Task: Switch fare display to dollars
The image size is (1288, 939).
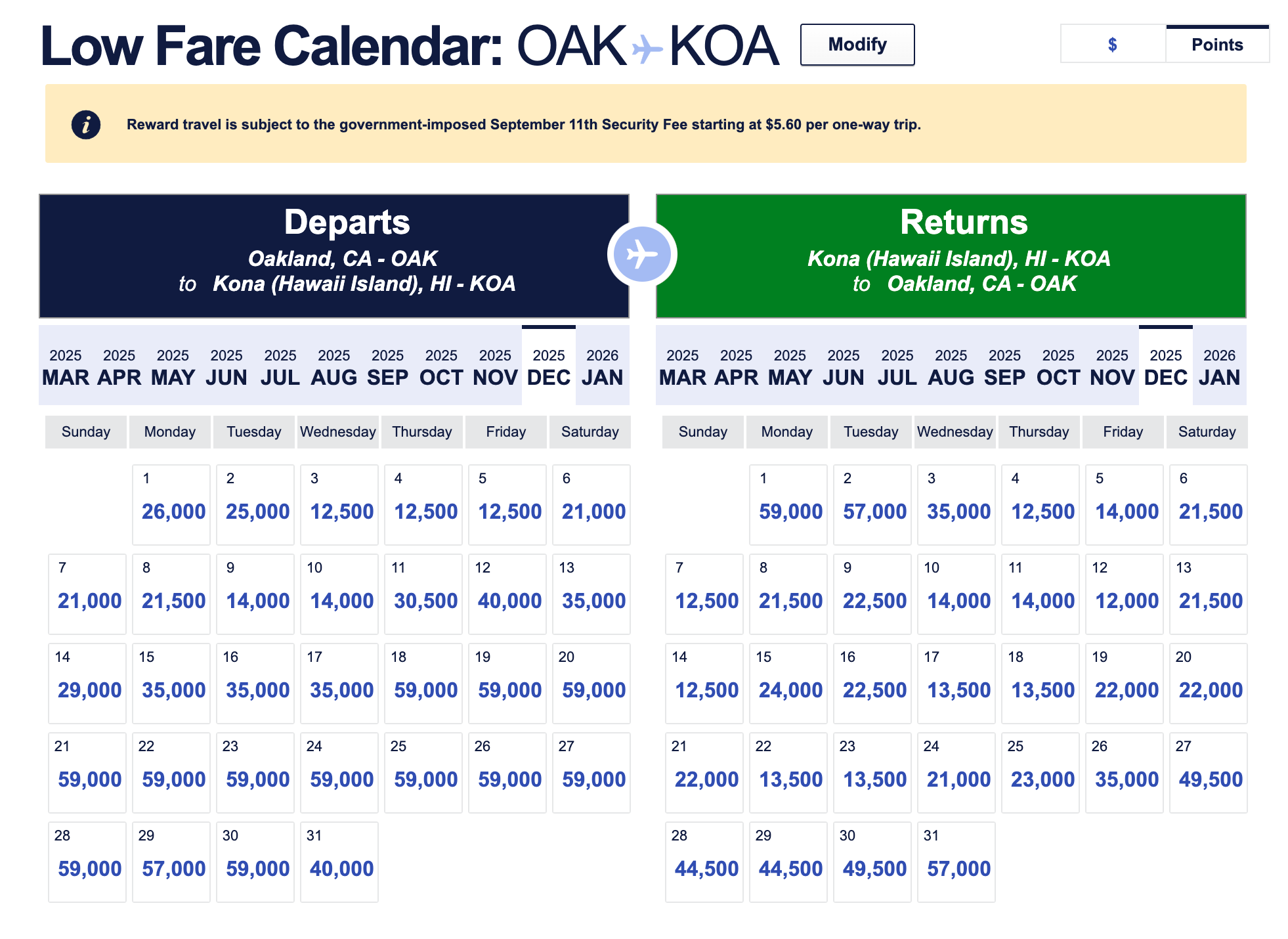Action: click(1112, 44)
